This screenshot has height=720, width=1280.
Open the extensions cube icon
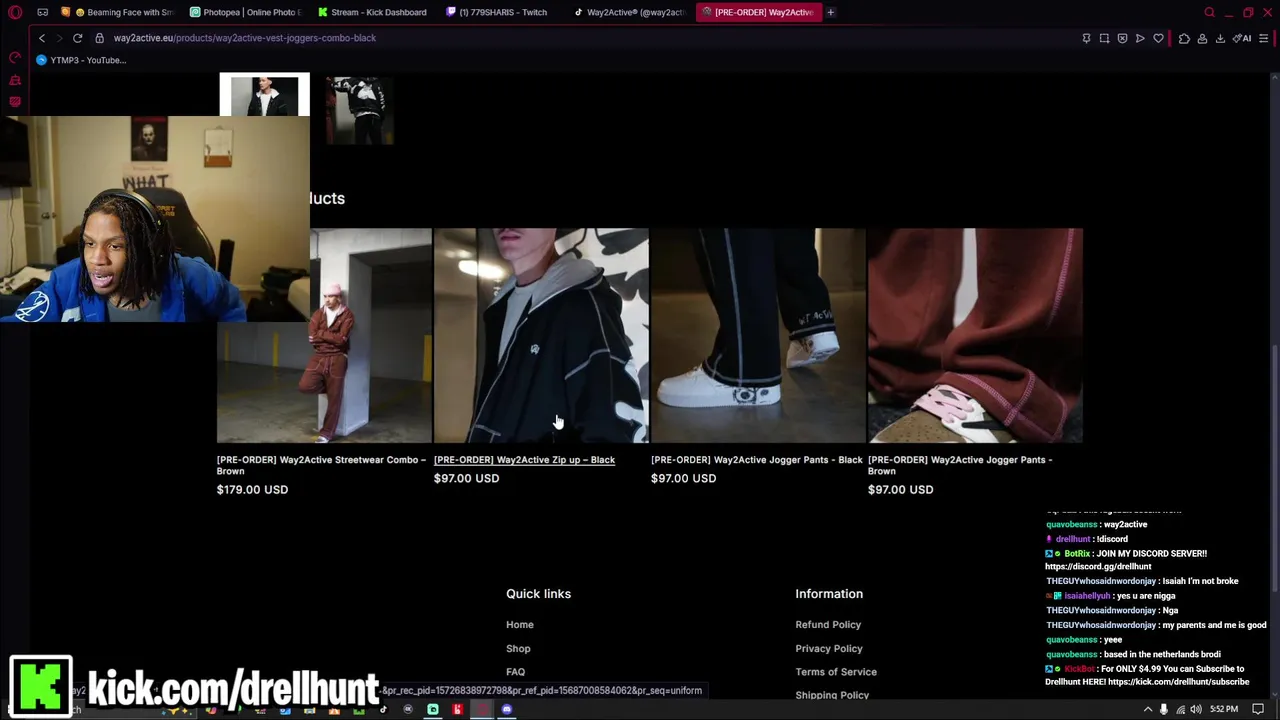click(1184, 38)
